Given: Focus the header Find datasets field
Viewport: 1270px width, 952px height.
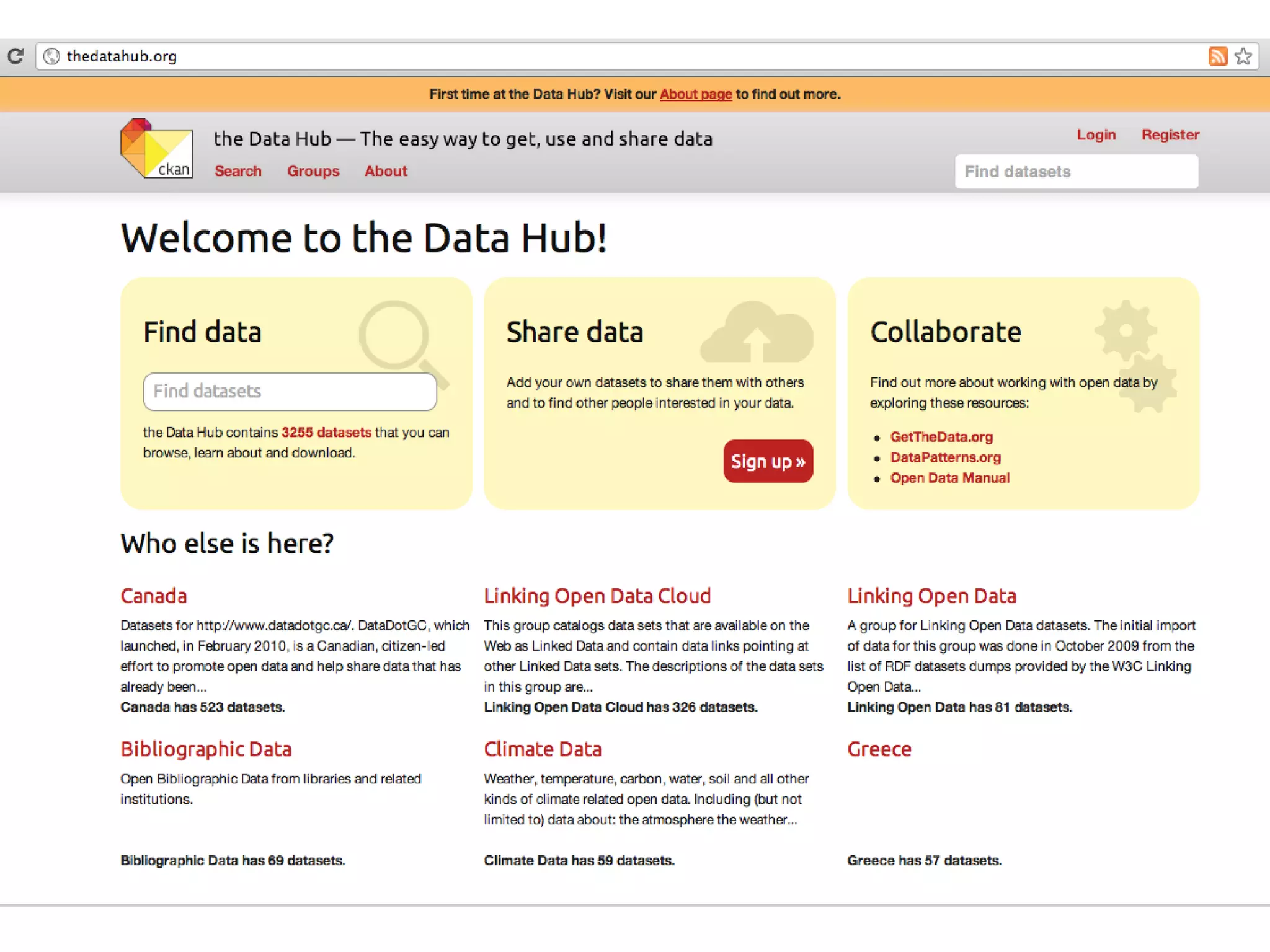Looking at the screenshot, I should [x=1076, y=172].
